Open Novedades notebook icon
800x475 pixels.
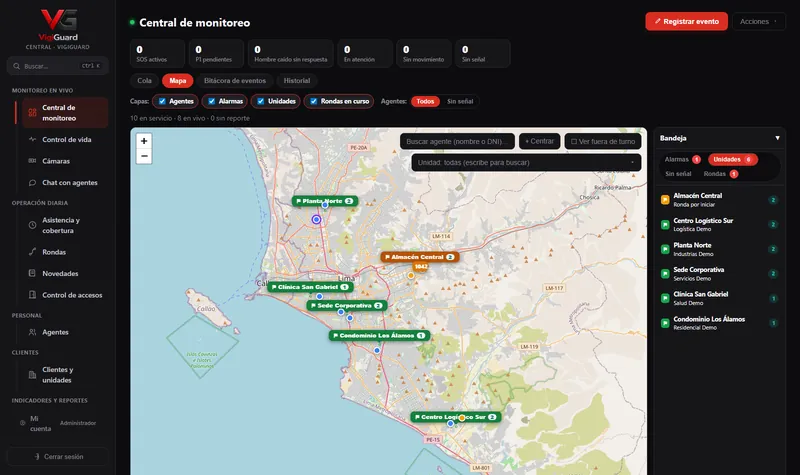click(x=32, y=273)
